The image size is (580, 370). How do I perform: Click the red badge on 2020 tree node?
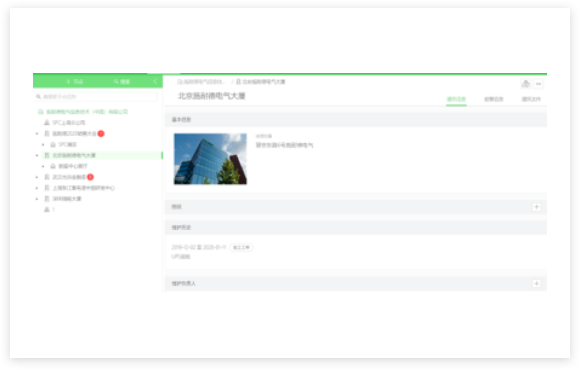101,134
